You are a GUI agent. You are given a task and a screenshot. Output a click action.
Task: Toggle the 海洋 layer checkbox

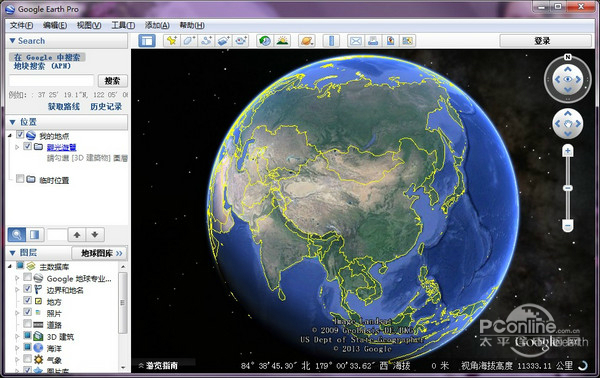click(x=27, y=347)
